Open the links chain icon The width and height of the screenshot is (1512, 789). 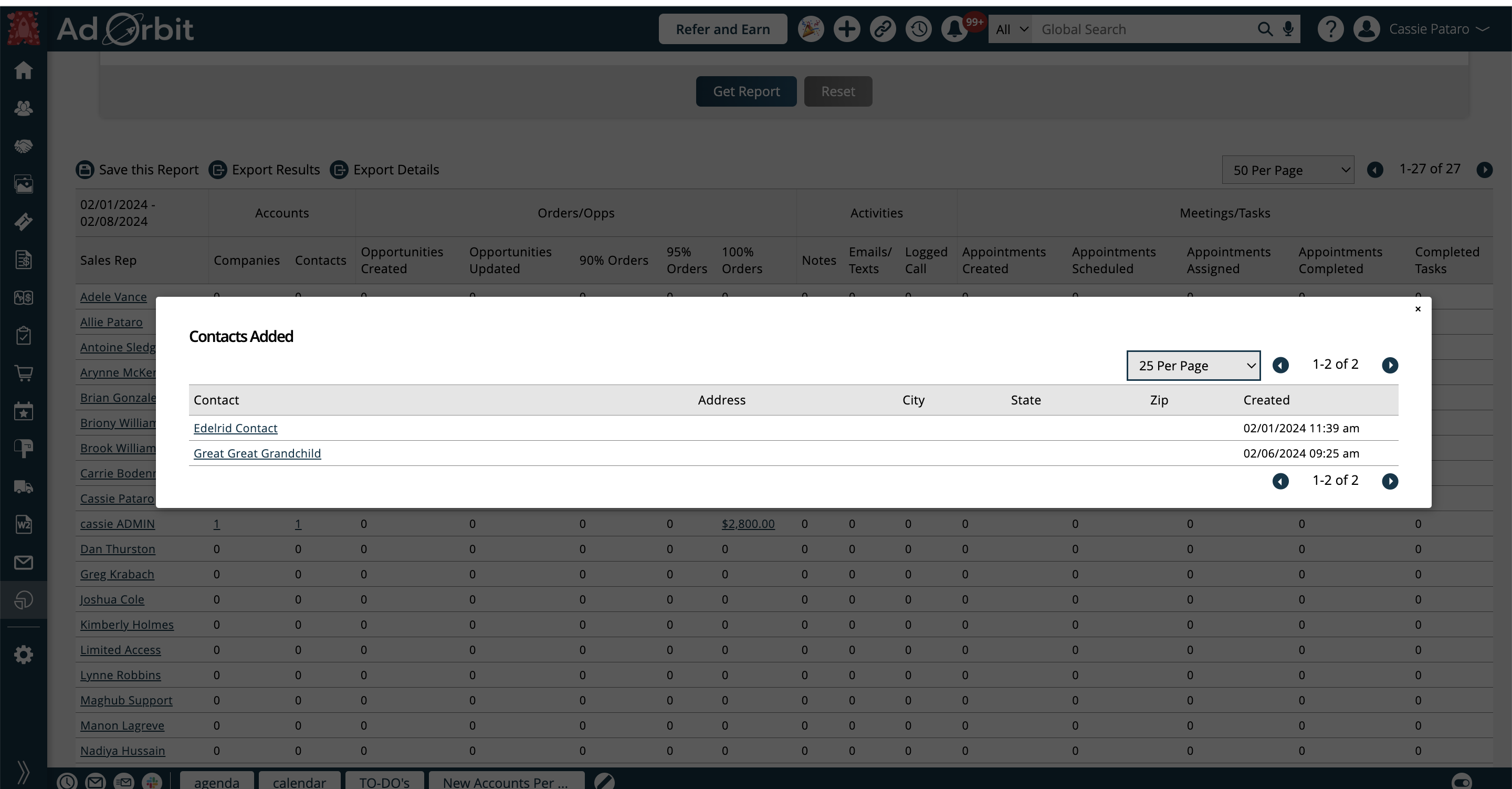click(882, 29)
